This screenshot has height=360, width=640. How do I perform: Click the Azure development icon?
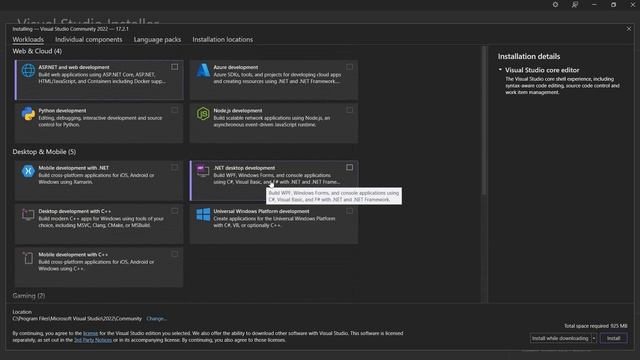pos(203,70)
